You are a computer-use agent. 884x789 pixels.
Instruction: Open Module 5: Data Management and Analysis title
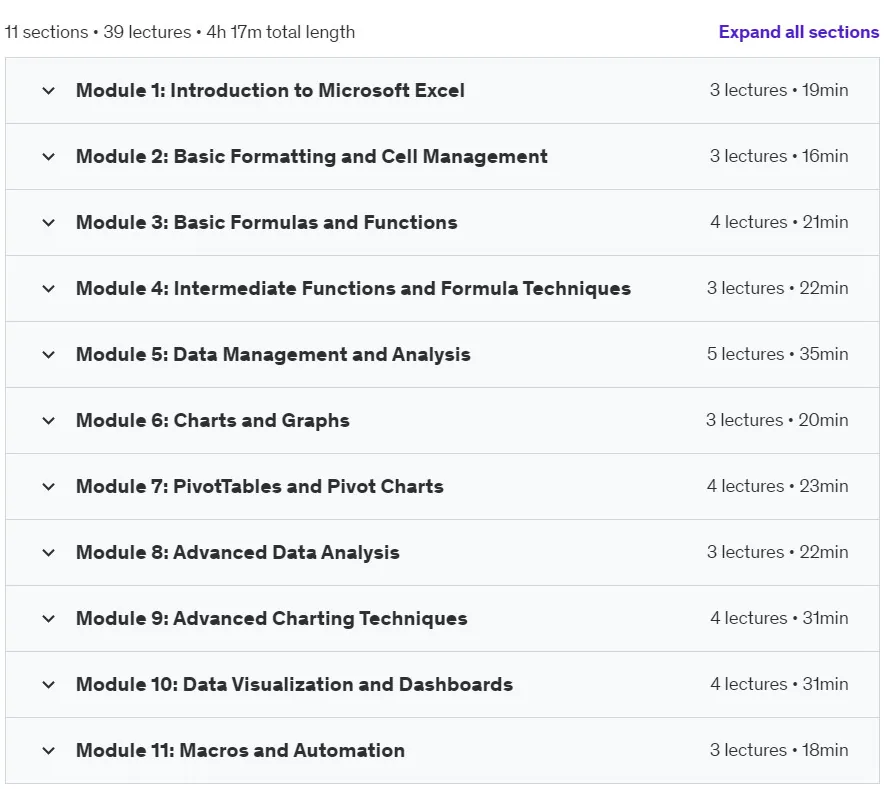pos(273,354)
